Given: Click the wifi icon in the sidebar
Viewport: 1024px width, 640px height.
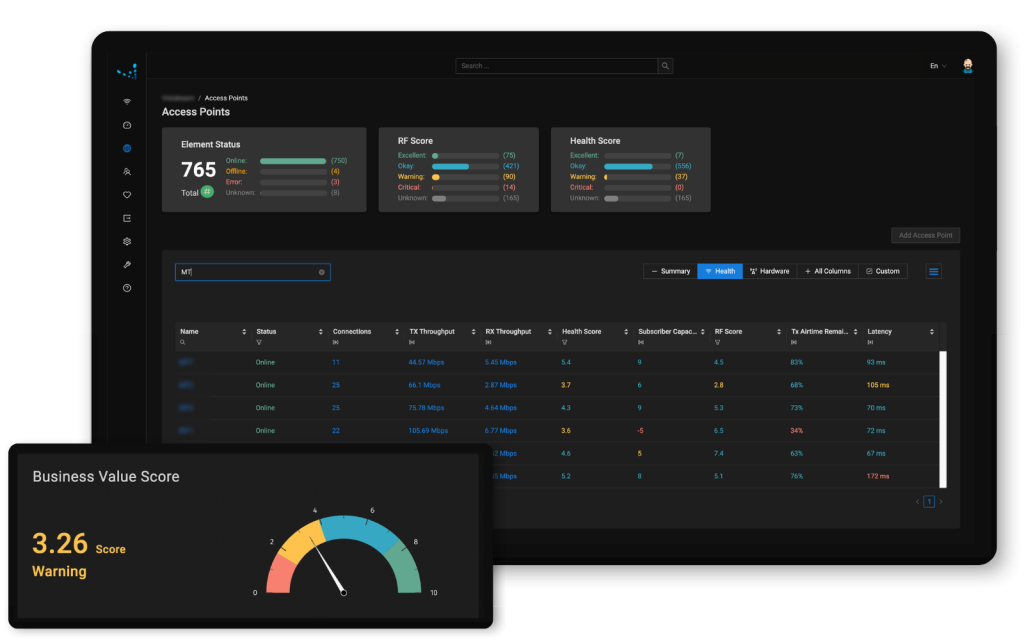Looking at the screenshot, I should point(127,102).
